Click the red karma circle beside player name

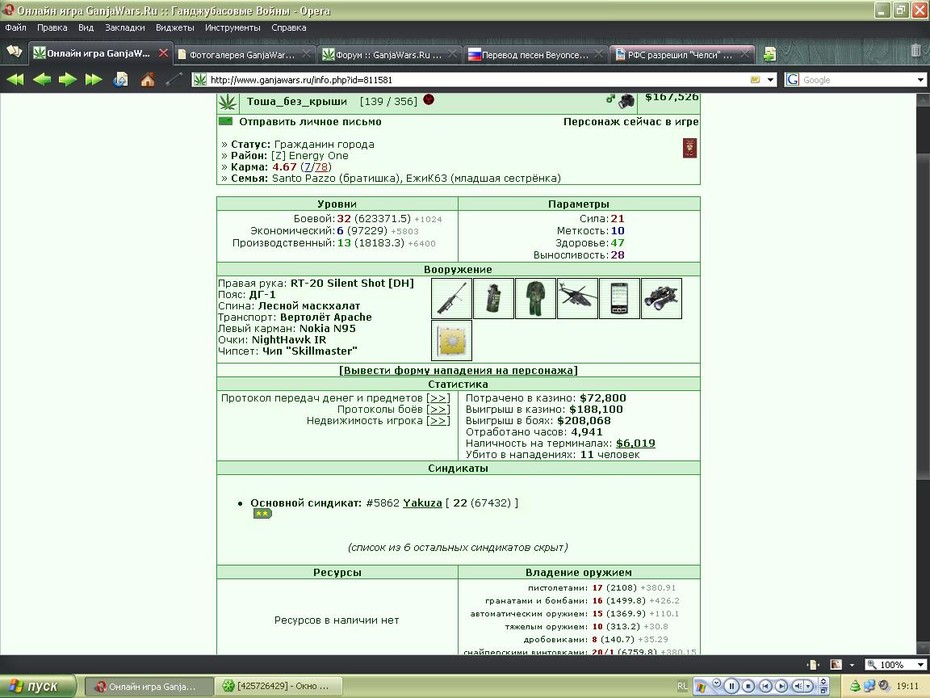429,100
